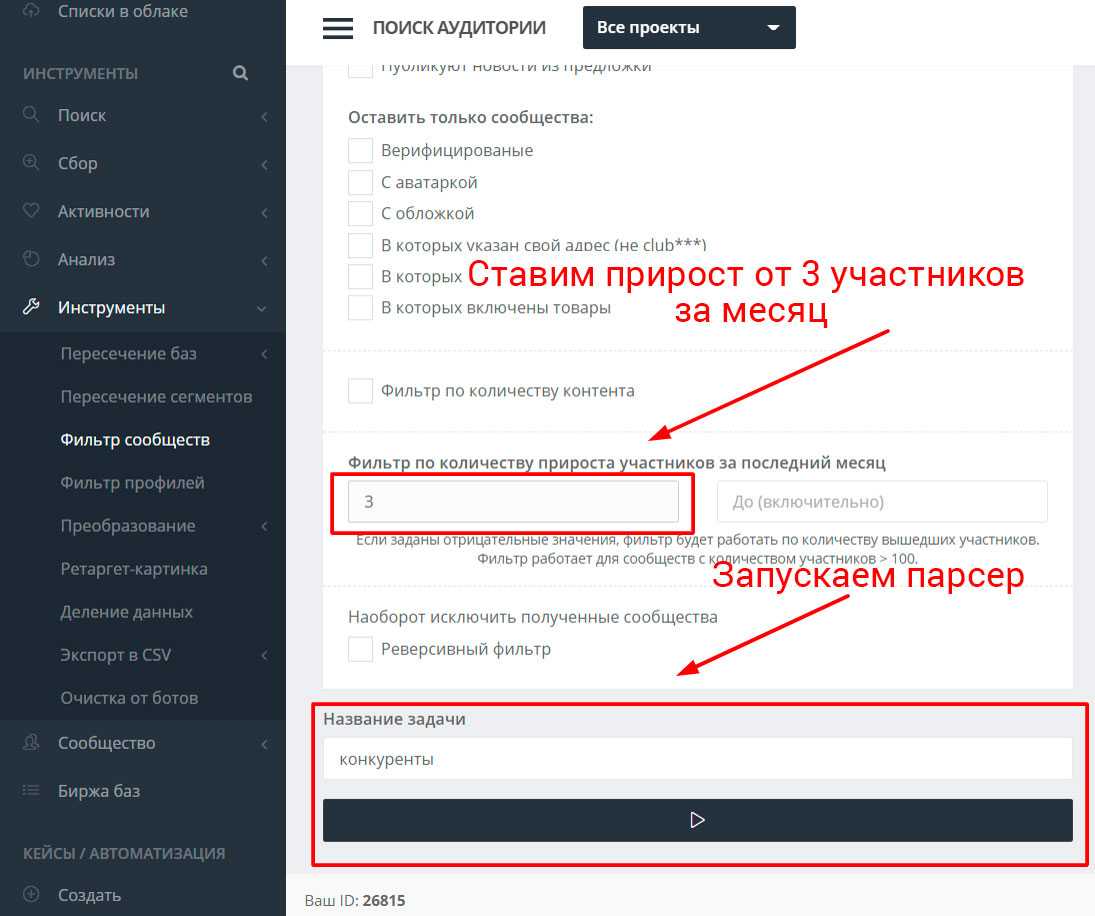The width and height of the screenshot is (1095, 916).
Task: Expand the Пересечение баз submenu chevron
Action: (264, 354)
